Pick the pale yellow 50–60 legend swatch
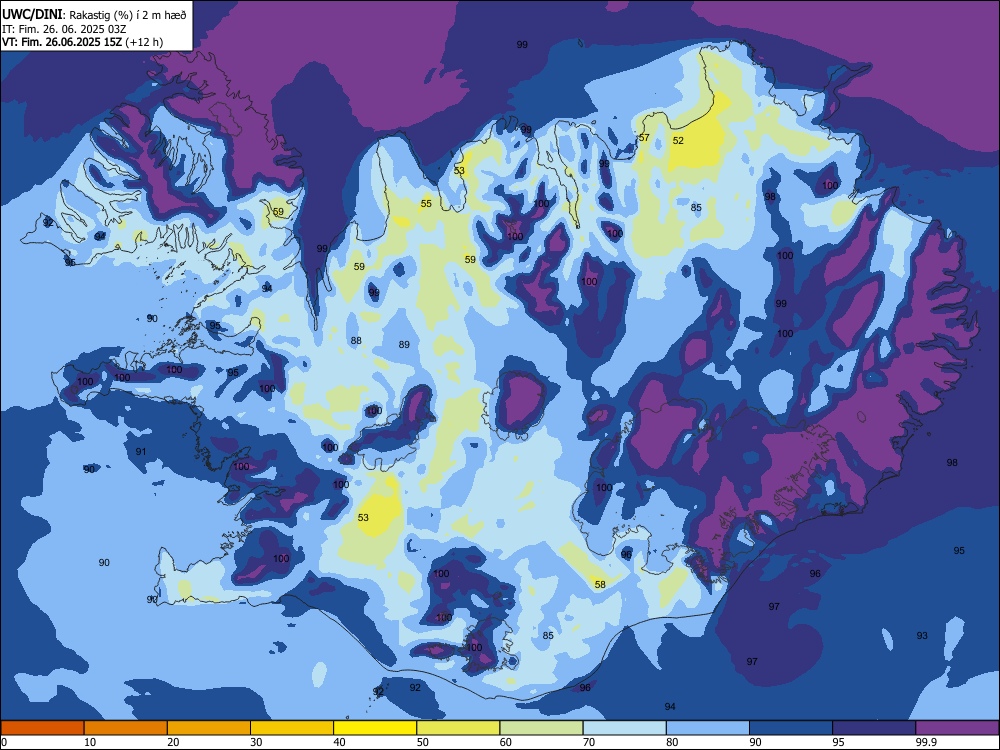The image size is (1000, 750). (458, 728)
